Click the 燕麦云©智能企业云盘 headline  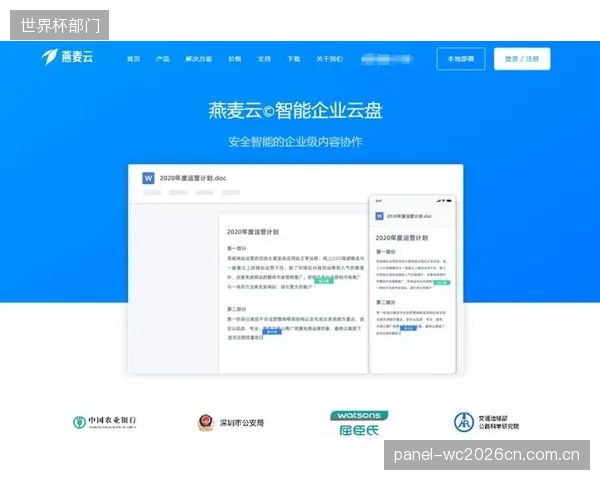295,111
